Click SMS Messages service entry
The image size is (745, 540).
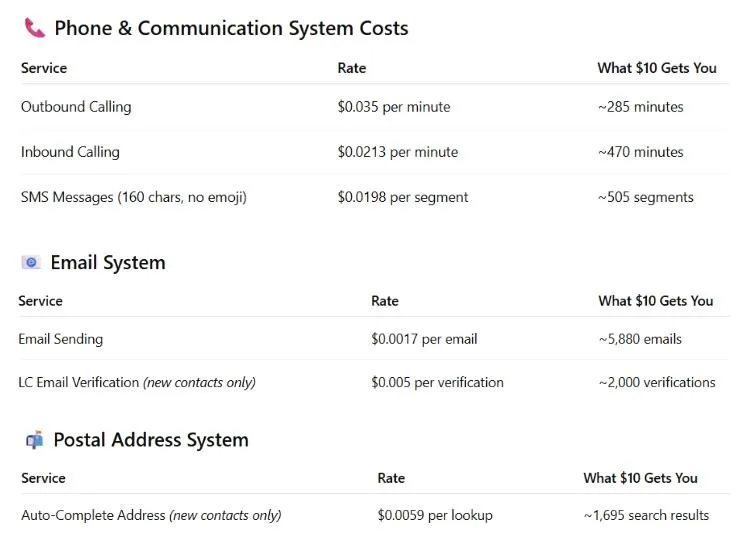[134, 197]
